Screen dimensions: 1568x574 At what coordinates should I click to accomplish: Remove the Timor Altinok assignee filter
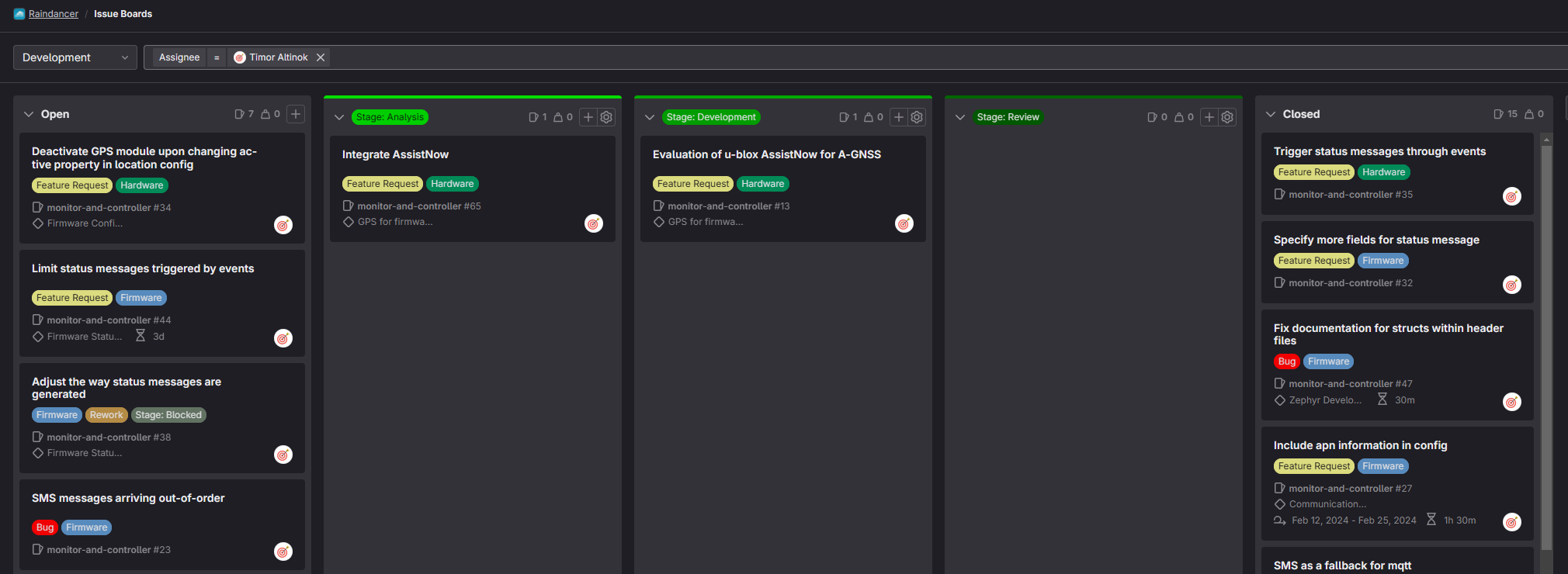point(321,57)
